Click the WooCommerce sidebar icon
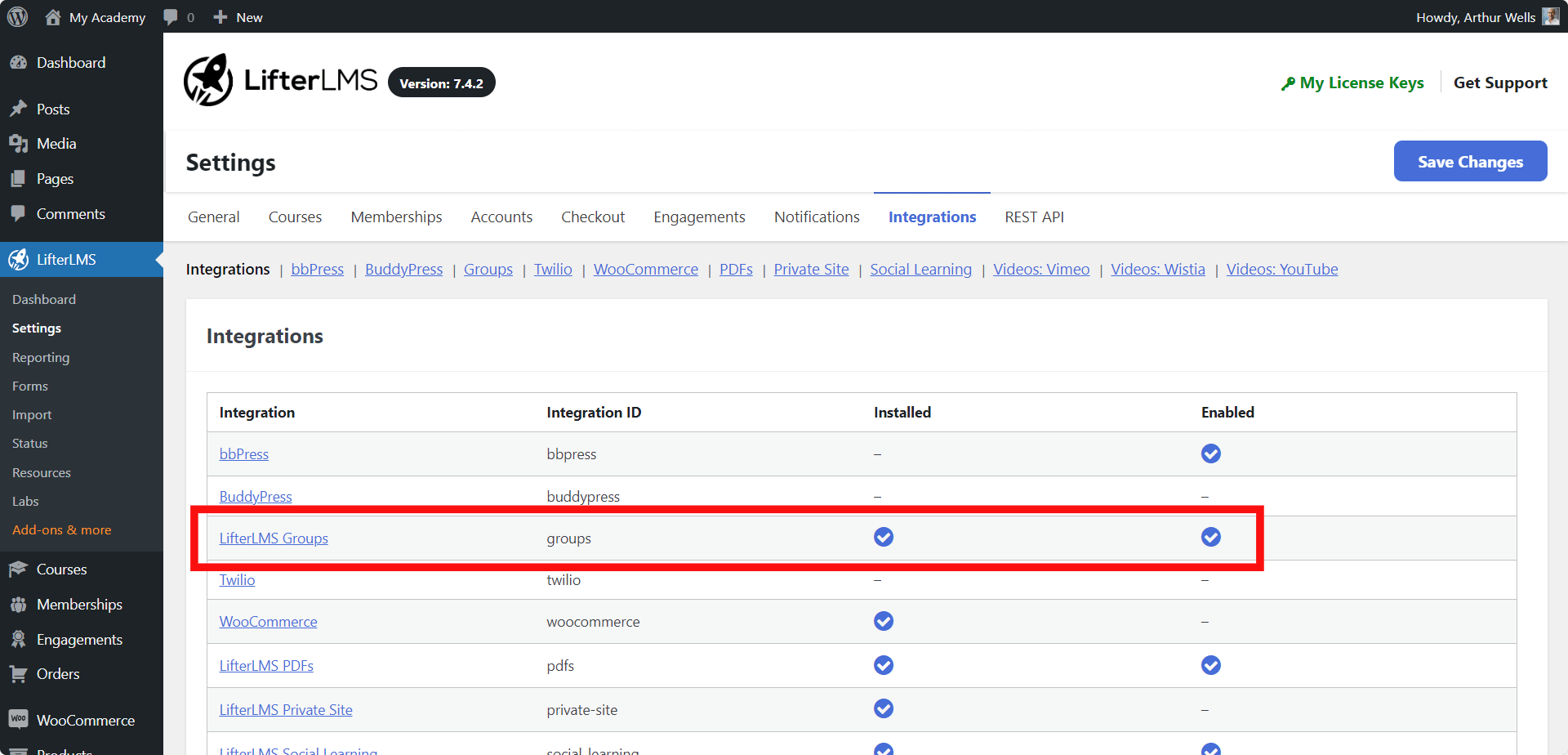 pyautogui.click(x=18, y=719)
